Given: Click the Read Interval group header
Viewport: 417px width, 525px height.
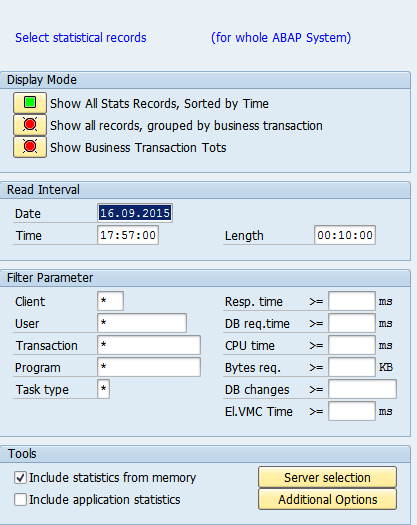Looking at the screenshot, I should [205, 190].
